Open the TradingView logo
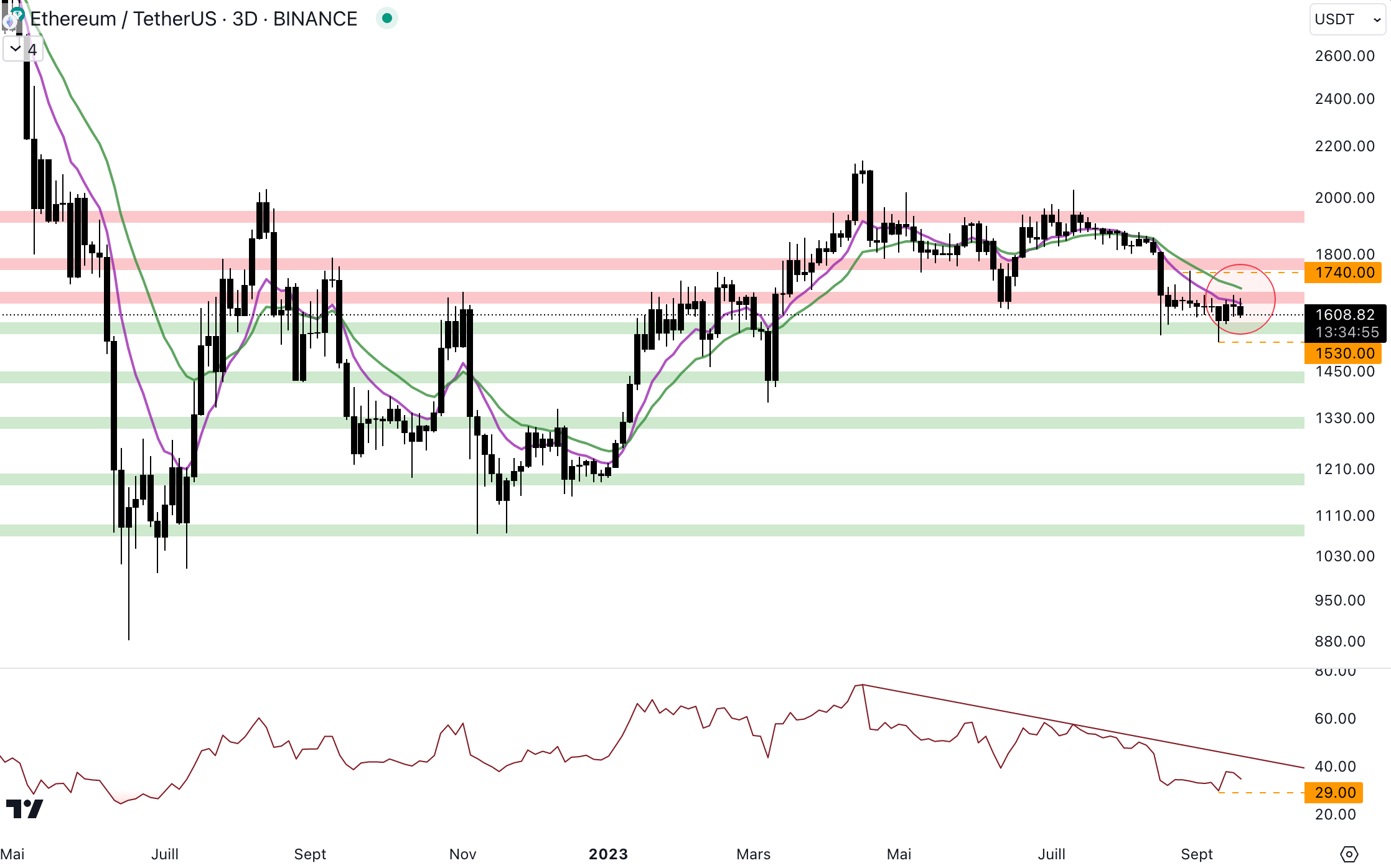Image resolution: width=1391 pixels, height=868 pixels. pos(24,808)
